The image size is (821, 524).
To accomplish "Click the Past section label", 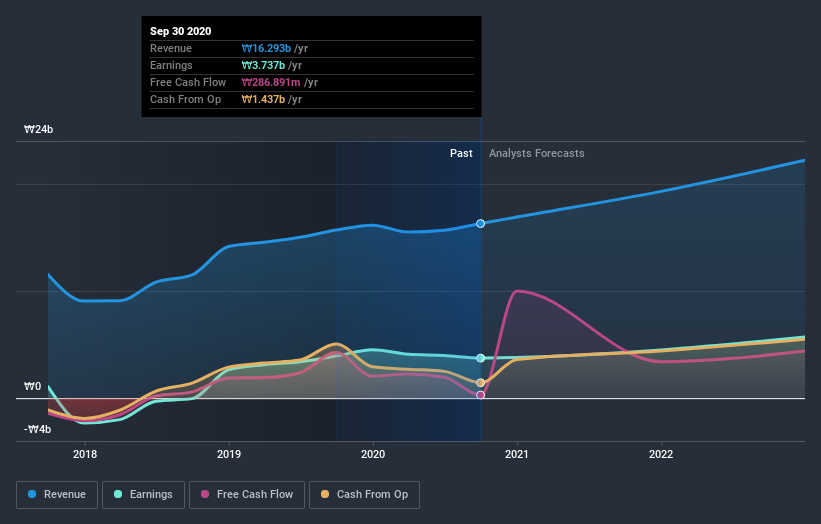I will coord(461,153).
